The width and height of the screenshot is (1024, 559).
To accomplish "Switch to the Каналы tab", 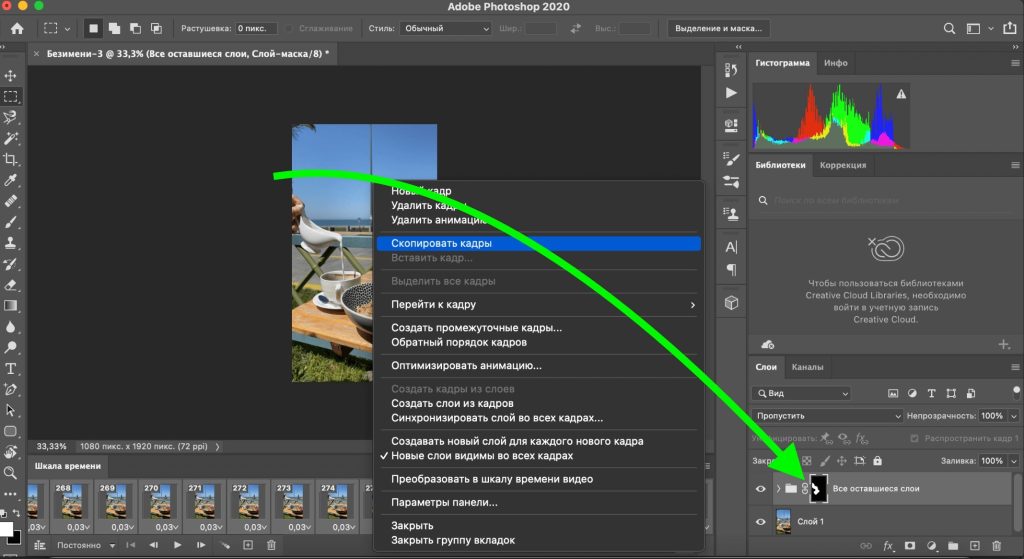I will point(808,367).
